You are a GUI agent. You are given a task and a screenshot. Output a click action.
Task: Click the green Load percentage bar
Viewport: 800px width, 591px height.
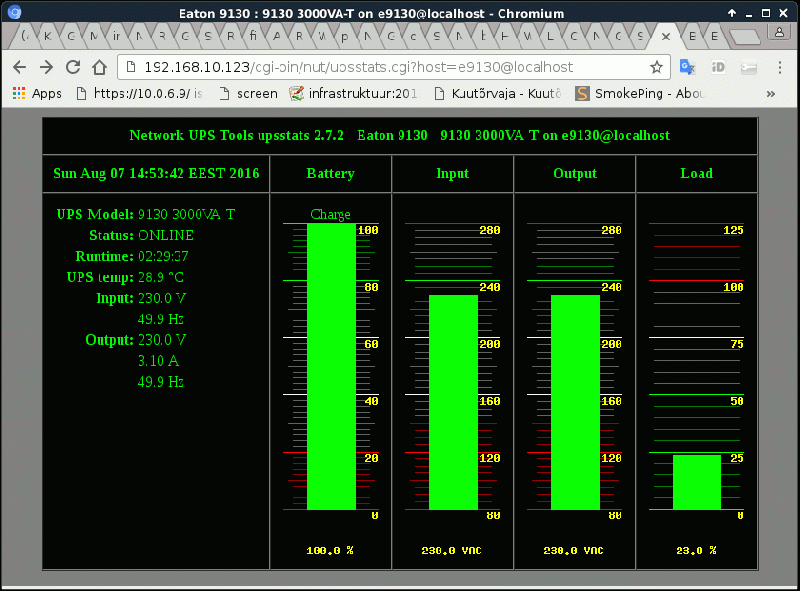(697, 482)
